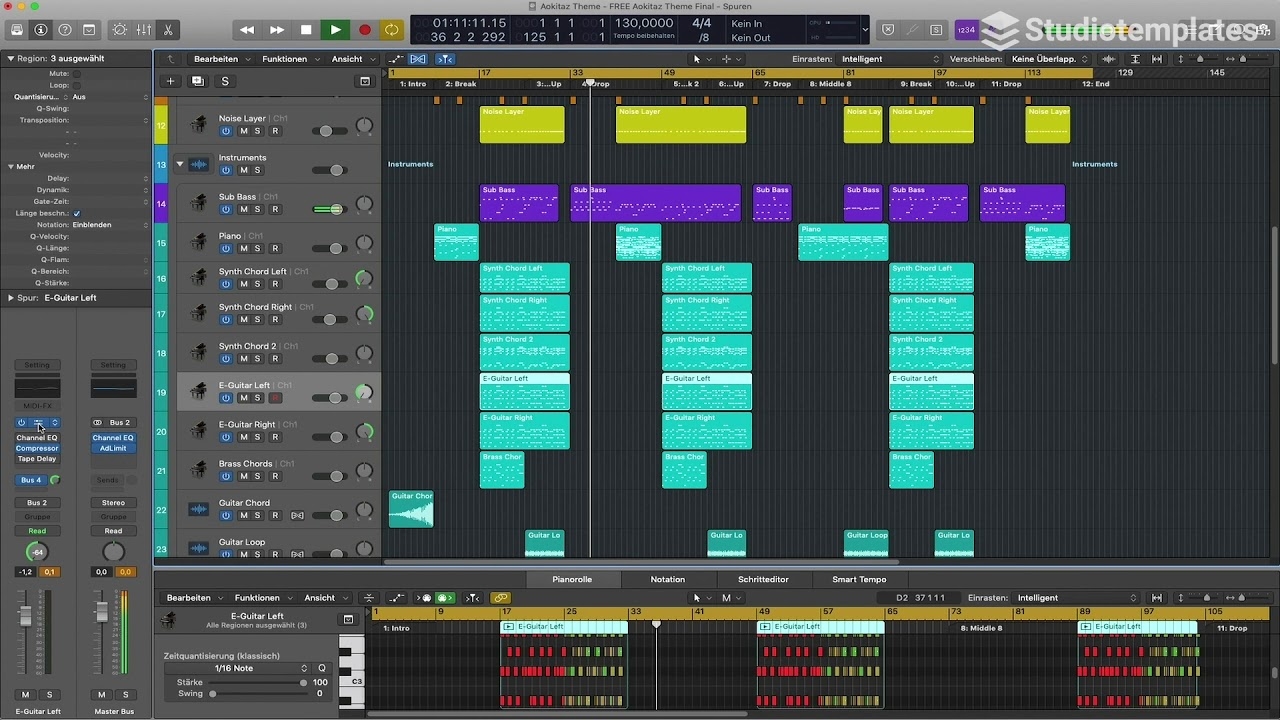Open the Funktionen menu above the tracks
This screenshot has height=720, width=1280.
[x=287, y=58]
